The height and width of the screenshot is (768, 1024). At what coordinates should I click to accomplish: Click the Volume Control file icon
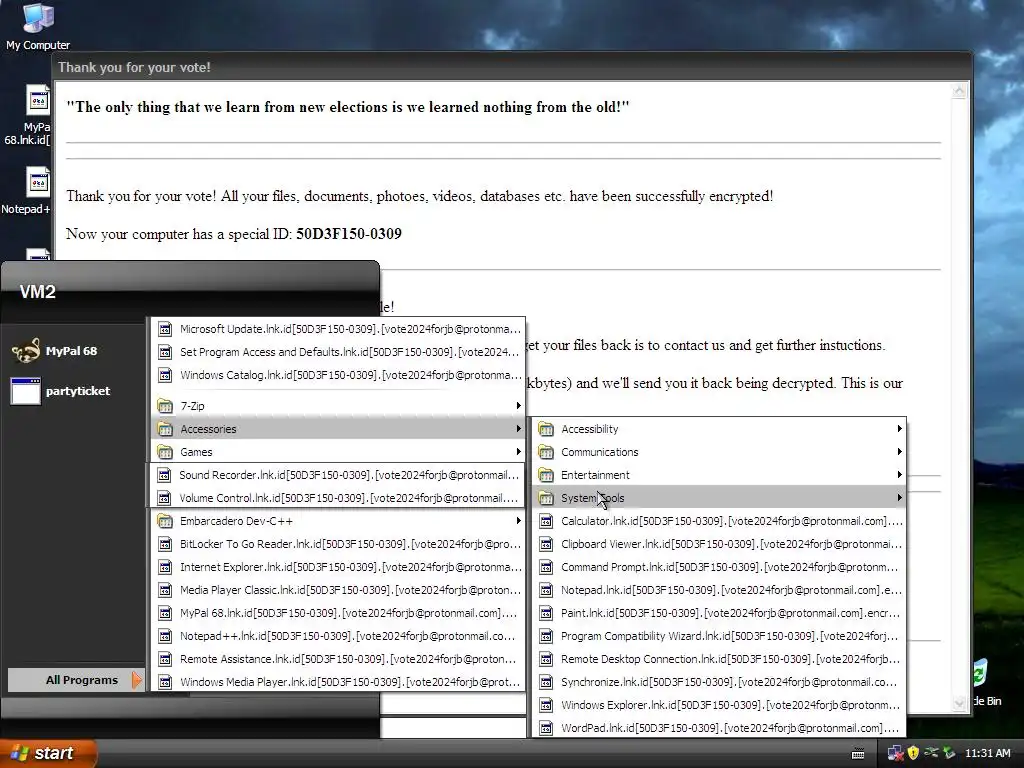pyautogui.click(x=165, y=498)
